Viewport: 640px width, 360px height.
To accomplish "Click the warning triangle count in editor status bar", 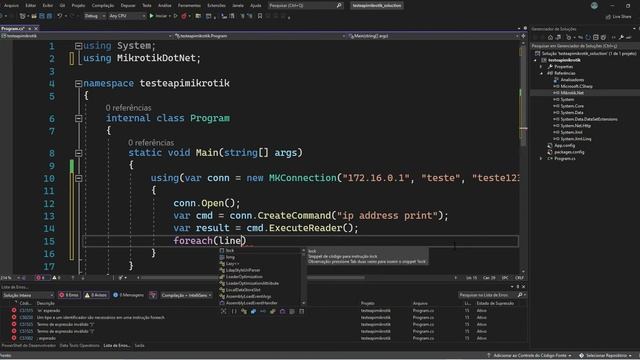I will tap(56, 278).
